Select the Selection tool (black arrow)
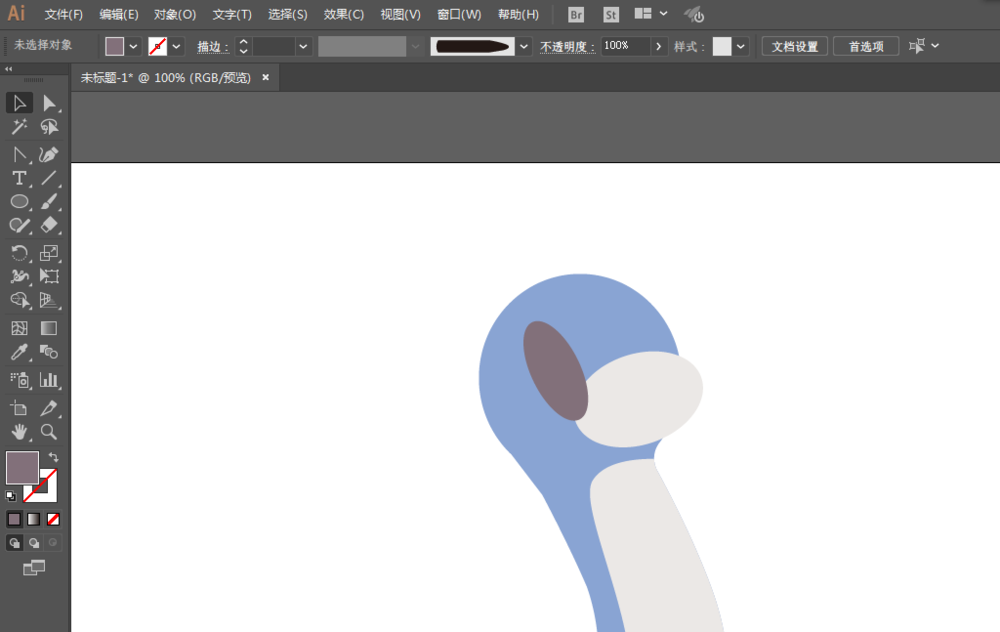1000x632 pixels. pos(19,103)
